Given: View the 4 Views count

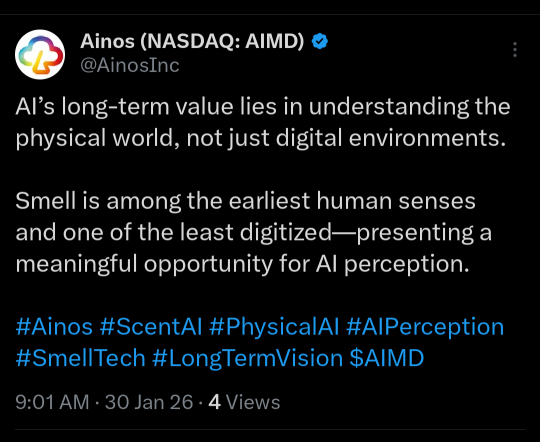Looking at the screenshot, I should (x=244, y=402).
